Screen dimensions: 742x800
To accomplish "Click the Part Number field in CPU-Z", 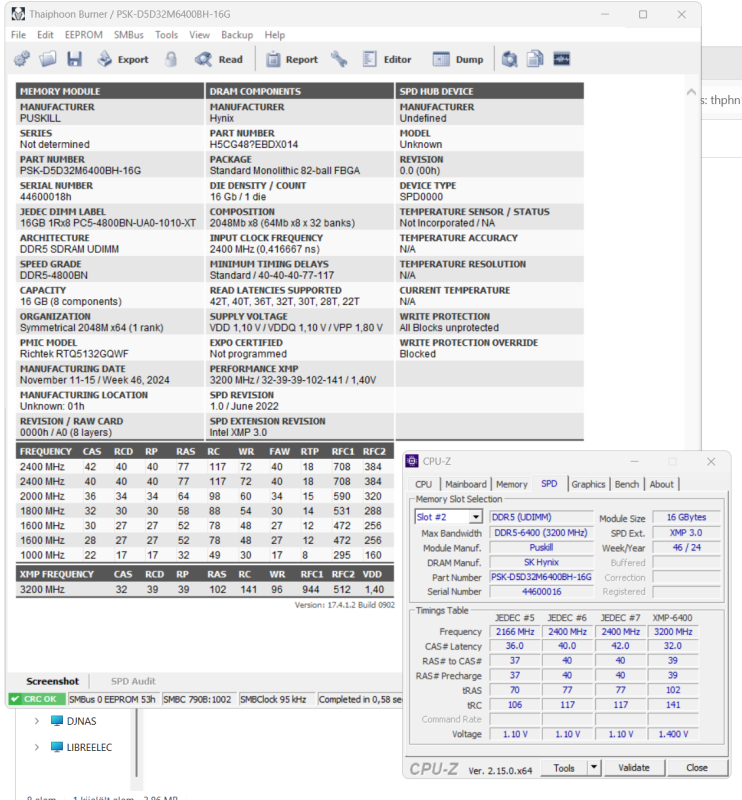I will pos(541,577).
